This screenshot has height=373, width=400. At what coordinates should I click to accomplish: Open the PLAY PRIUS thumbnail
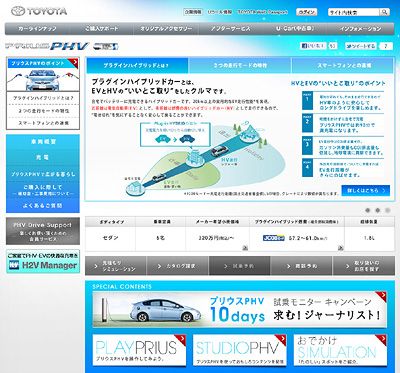click(139, 350)
